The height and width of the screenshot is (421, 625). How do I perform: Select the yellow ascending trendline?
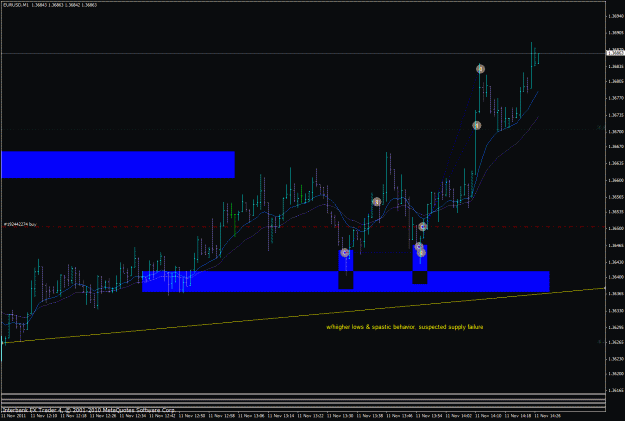point(303,315)
